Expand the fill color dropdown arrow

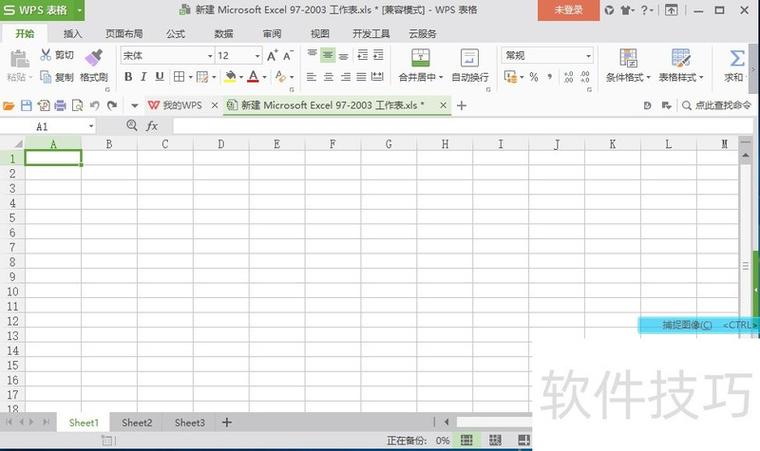pos(241,77)
